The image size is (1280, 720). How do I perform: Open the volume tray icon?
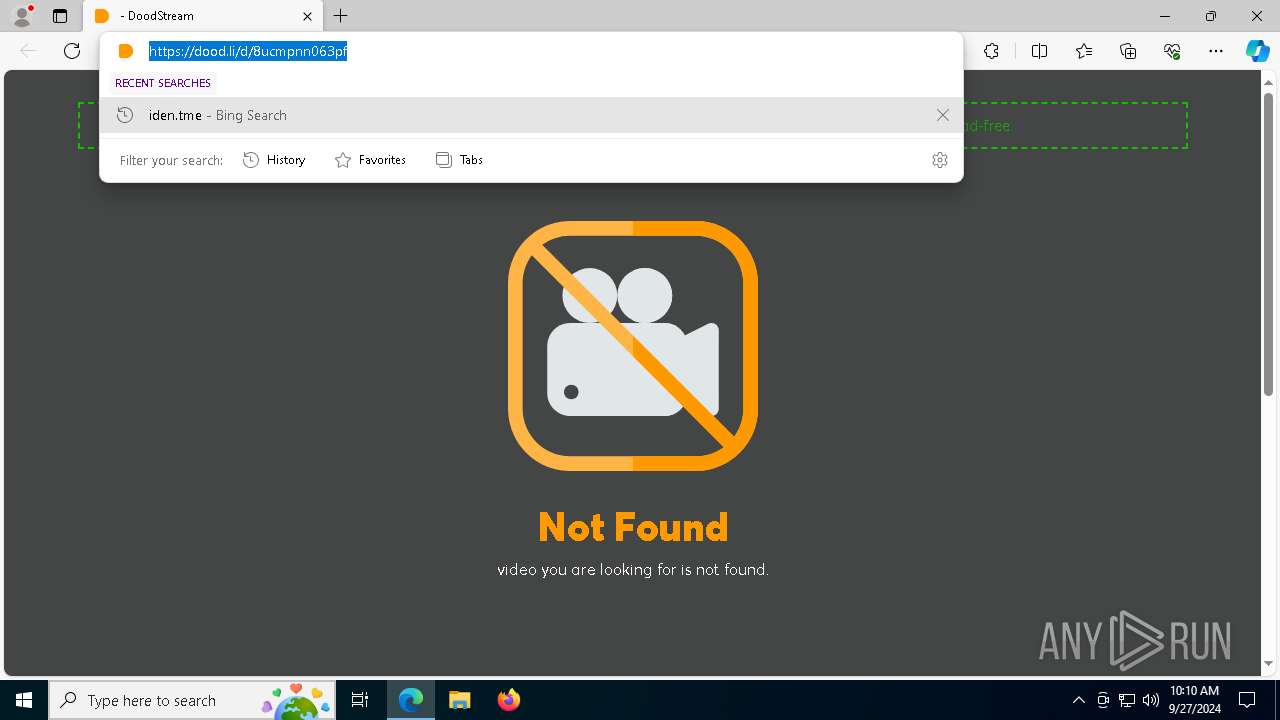(x=1150, y=700)
